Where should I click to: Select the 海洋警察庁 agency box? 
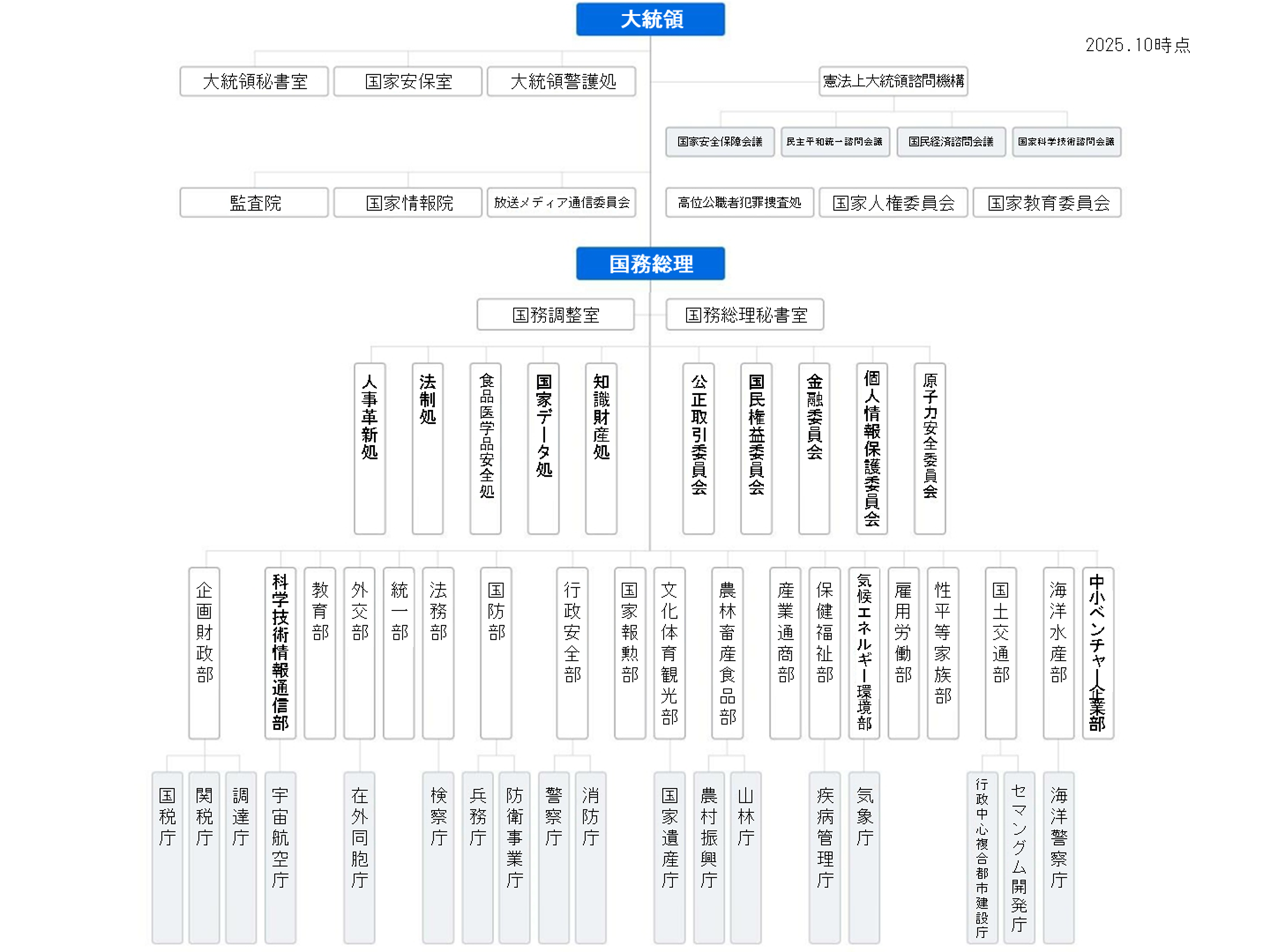click(x=1058, y=857)
